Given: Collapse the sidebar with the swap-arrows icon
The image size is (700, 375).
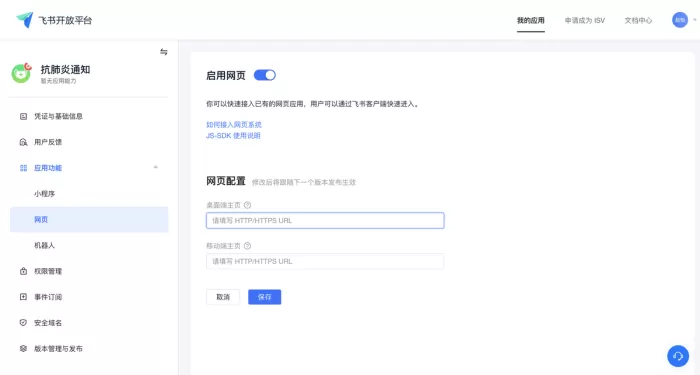Looking at the screenshot, I should pos(164,52).
